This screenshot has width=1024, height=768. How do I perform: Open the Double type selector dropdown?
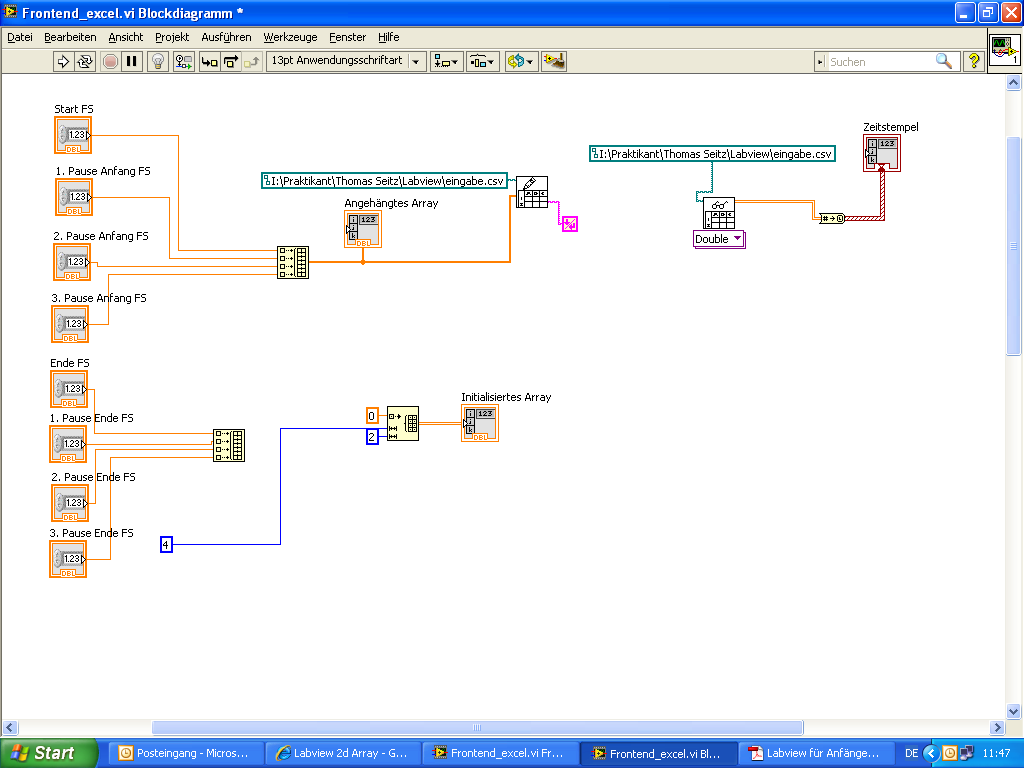pos(719,239)
